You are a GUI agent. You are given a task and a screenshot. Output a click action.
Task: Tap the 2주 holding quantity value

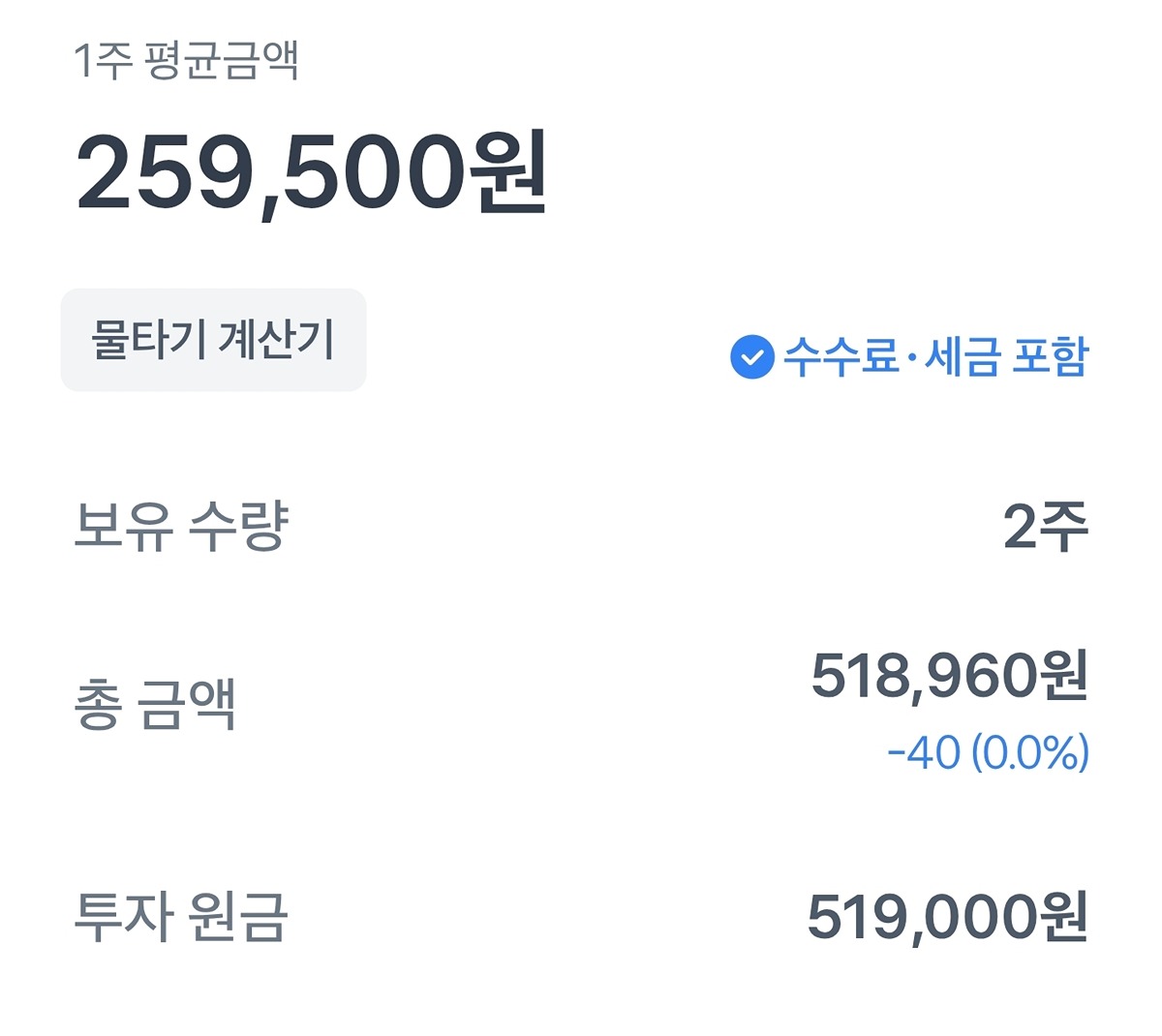(1045, 527)
